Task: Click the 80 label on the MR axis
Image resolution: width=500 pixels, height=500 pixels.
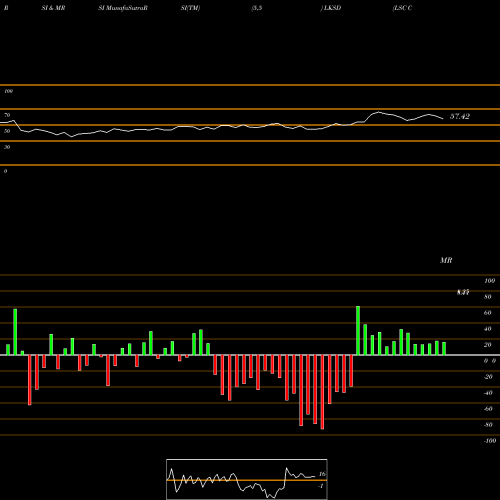Action: [488, 297]
